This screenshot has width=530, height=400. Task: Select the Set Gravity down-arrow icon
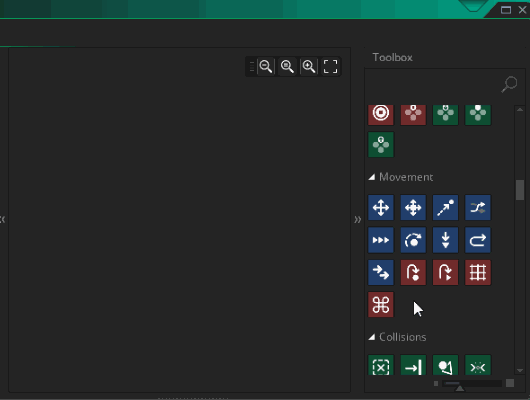click(445, 240)
